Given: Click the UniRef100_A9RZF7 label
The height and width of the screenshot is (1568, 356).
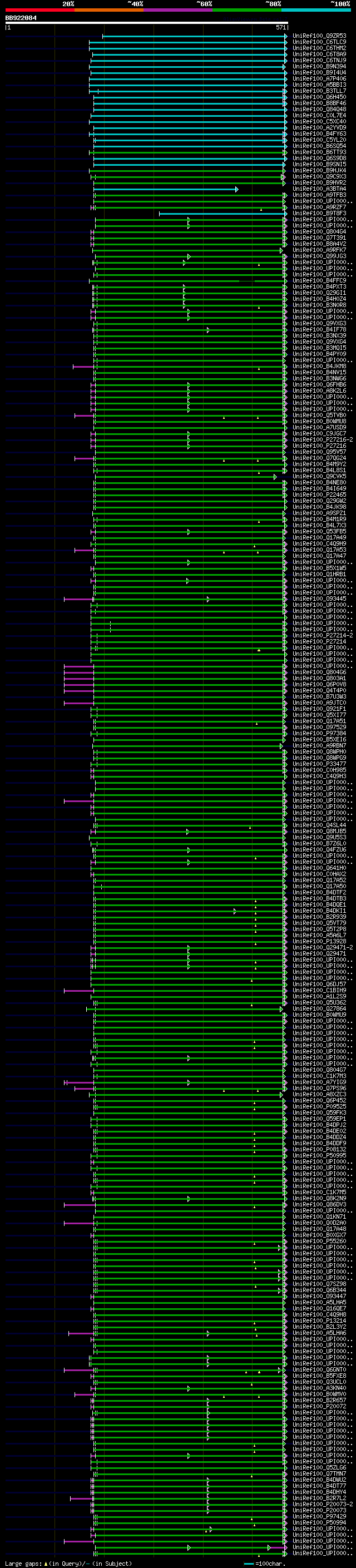Looking at the screenshot, I should [319, 207].
